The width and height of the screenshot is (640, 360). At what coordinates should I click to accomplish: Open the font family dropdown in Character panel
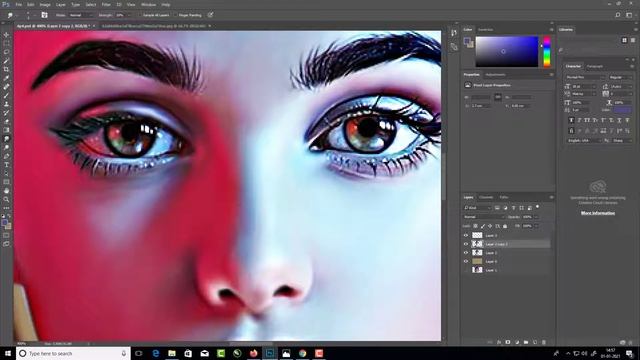(x=585, y=77)
